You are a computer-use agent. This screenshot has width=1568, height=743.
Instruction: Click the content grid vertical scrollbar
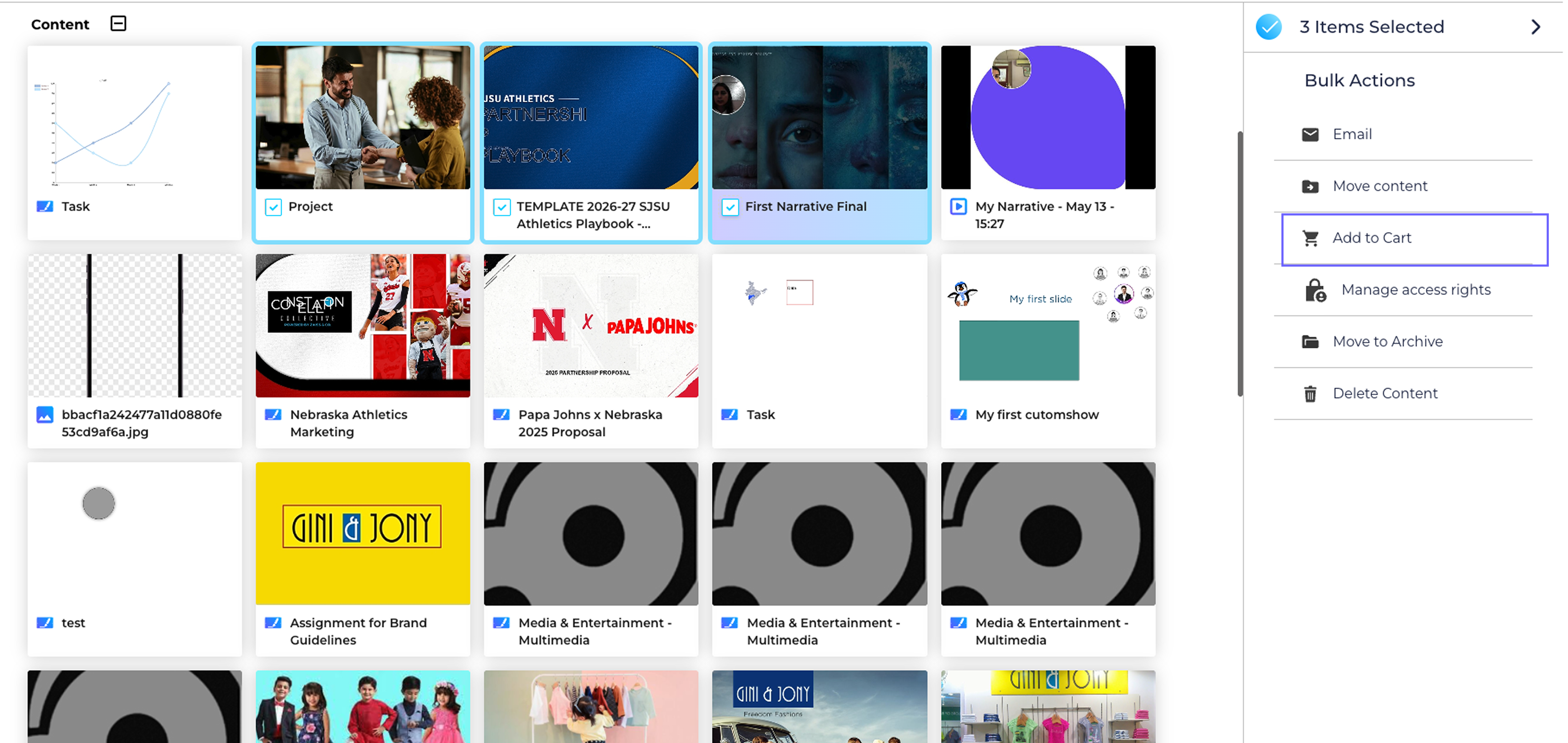click(x=1240, y=264)
